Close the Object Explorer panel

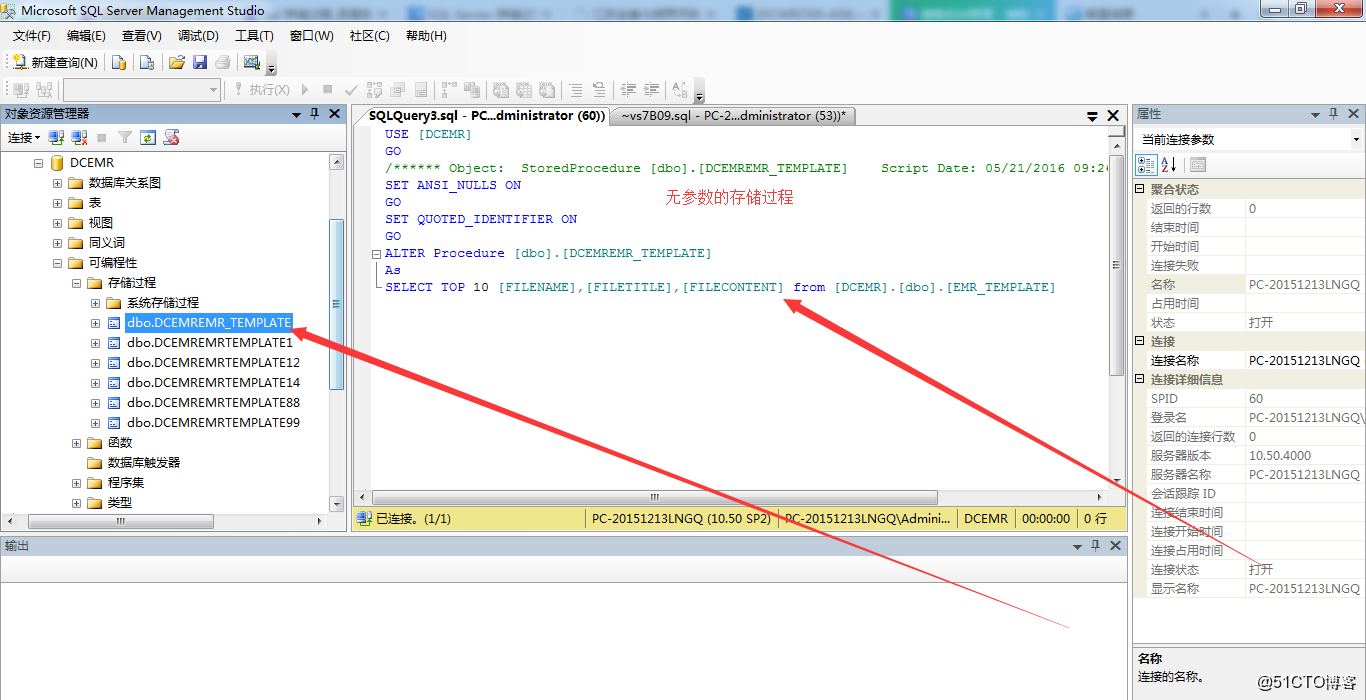(x=333, y=114)
